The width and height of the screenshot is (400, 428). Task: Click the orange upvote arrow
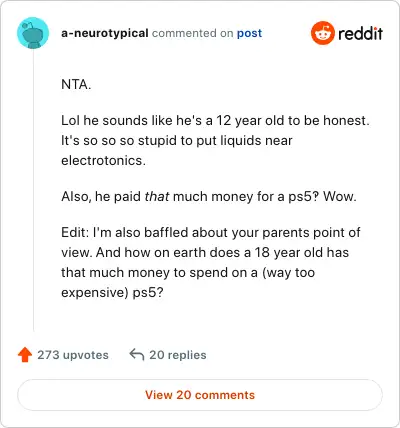point(25,355)
